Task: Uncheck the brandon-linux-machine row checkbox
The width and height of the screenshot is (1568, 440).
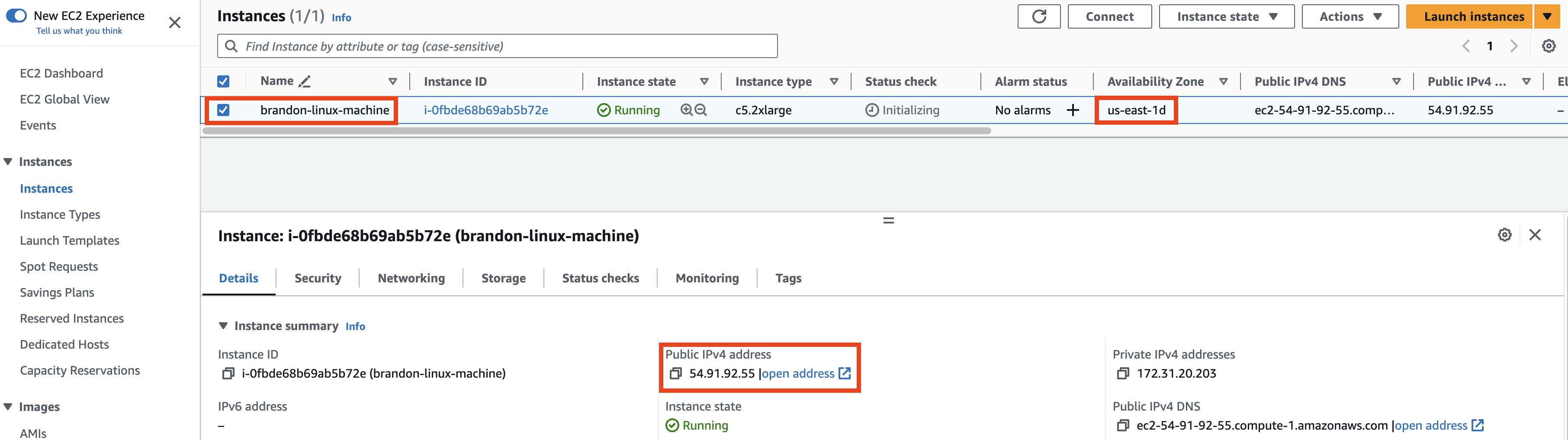Action: point(223,110)
